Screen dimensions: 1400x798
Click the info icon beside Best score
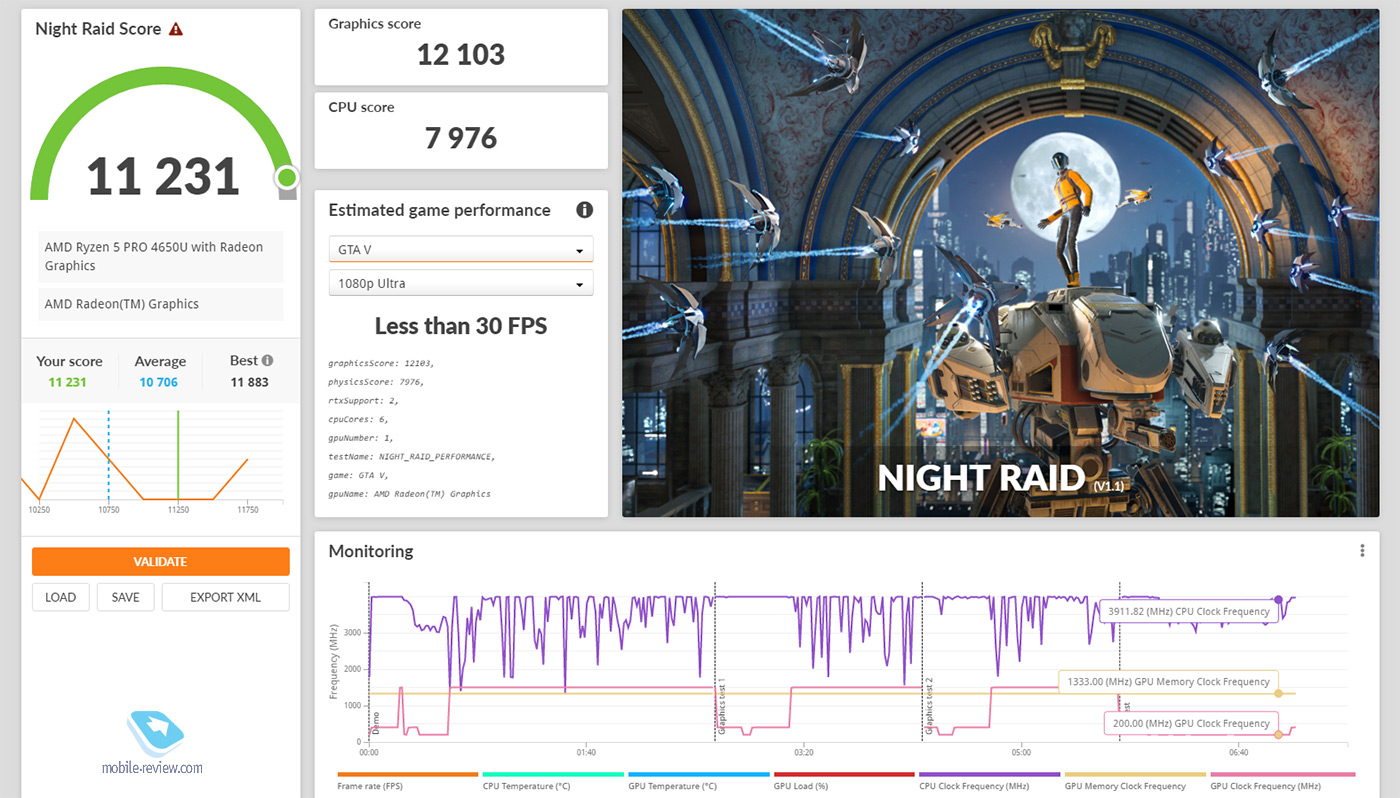pyautogui.click(x=267, y=361)
